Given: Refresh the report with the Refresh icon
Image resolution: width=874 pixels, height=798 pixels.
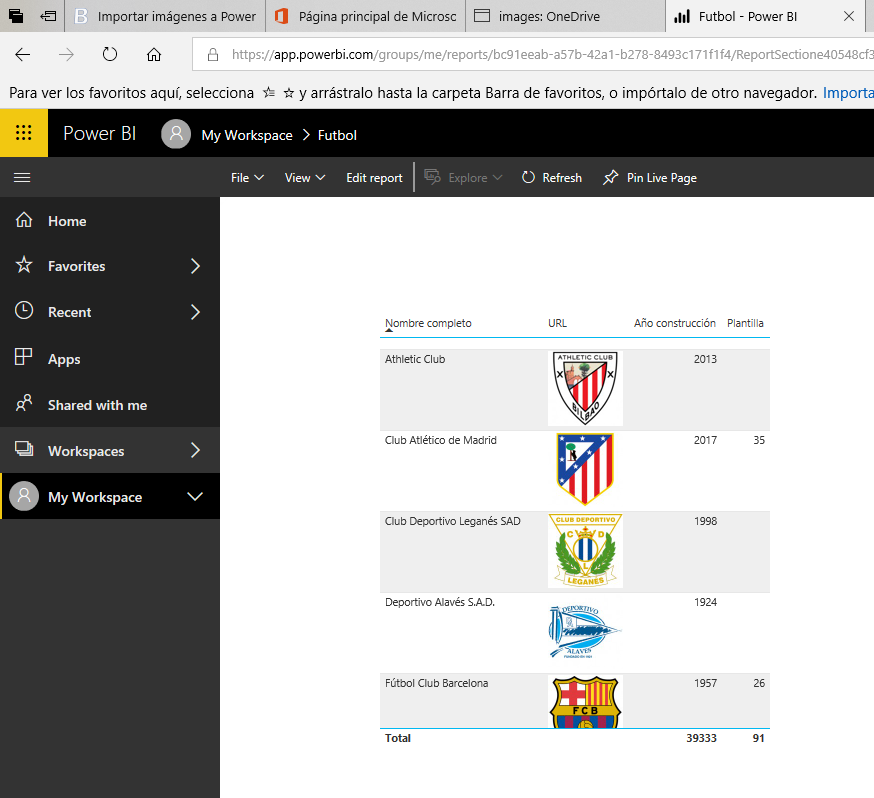Looking at the screenshot, I should 527,177.
